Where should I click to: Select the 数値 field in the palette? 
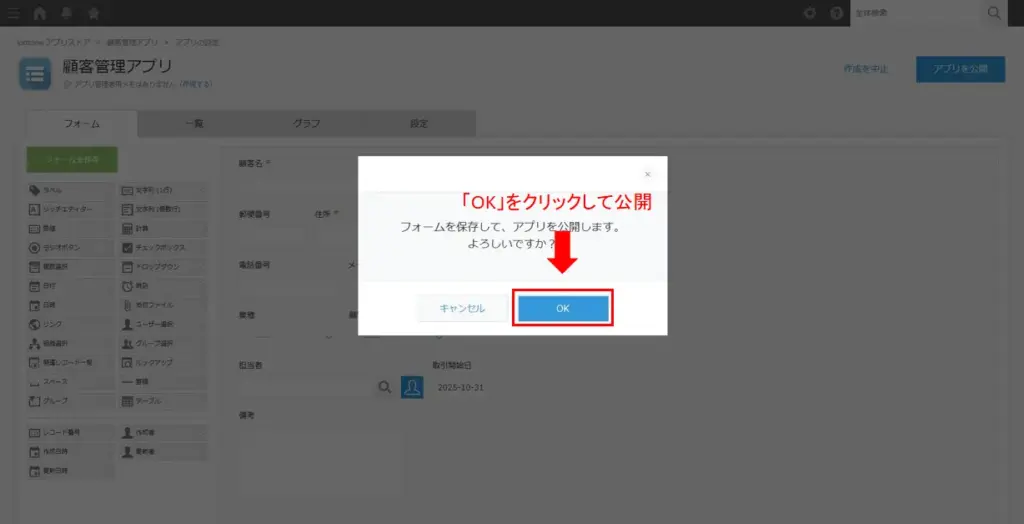coord(71,229)
